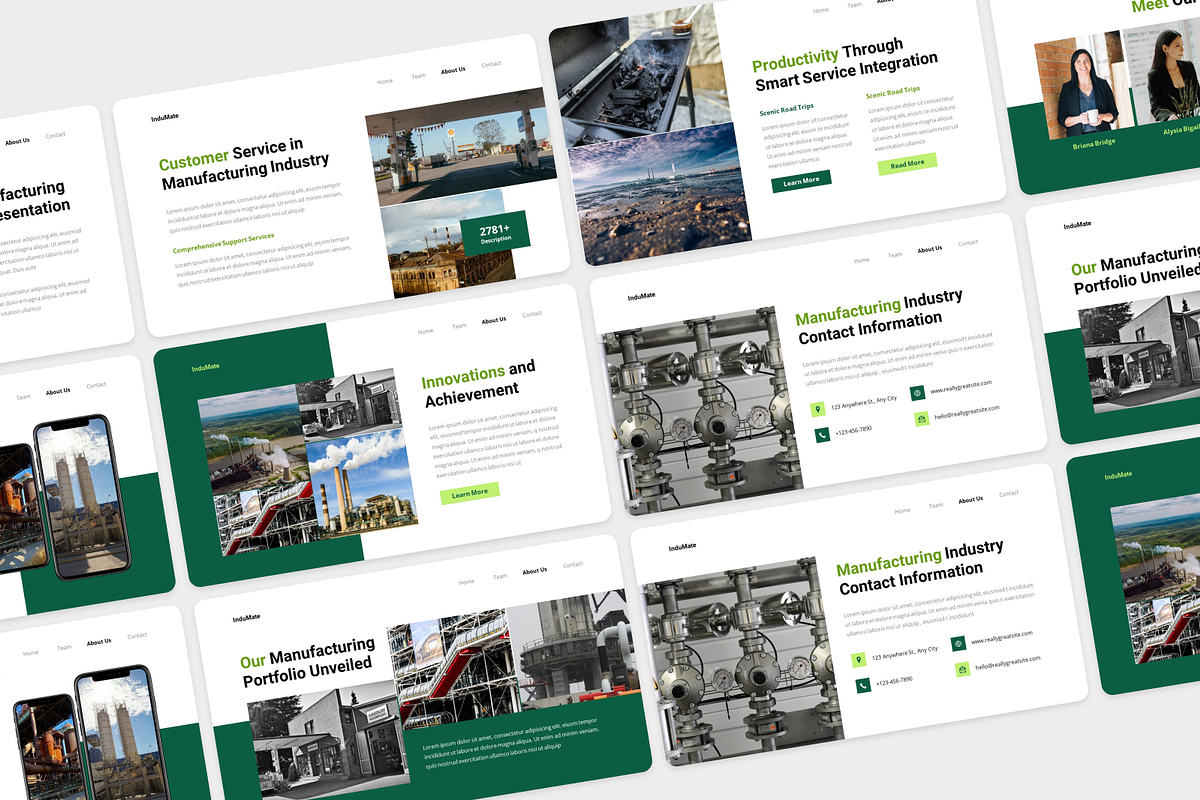Click email envelope icon on Contact slide beside Innovations slide

[x=922, y=420]
